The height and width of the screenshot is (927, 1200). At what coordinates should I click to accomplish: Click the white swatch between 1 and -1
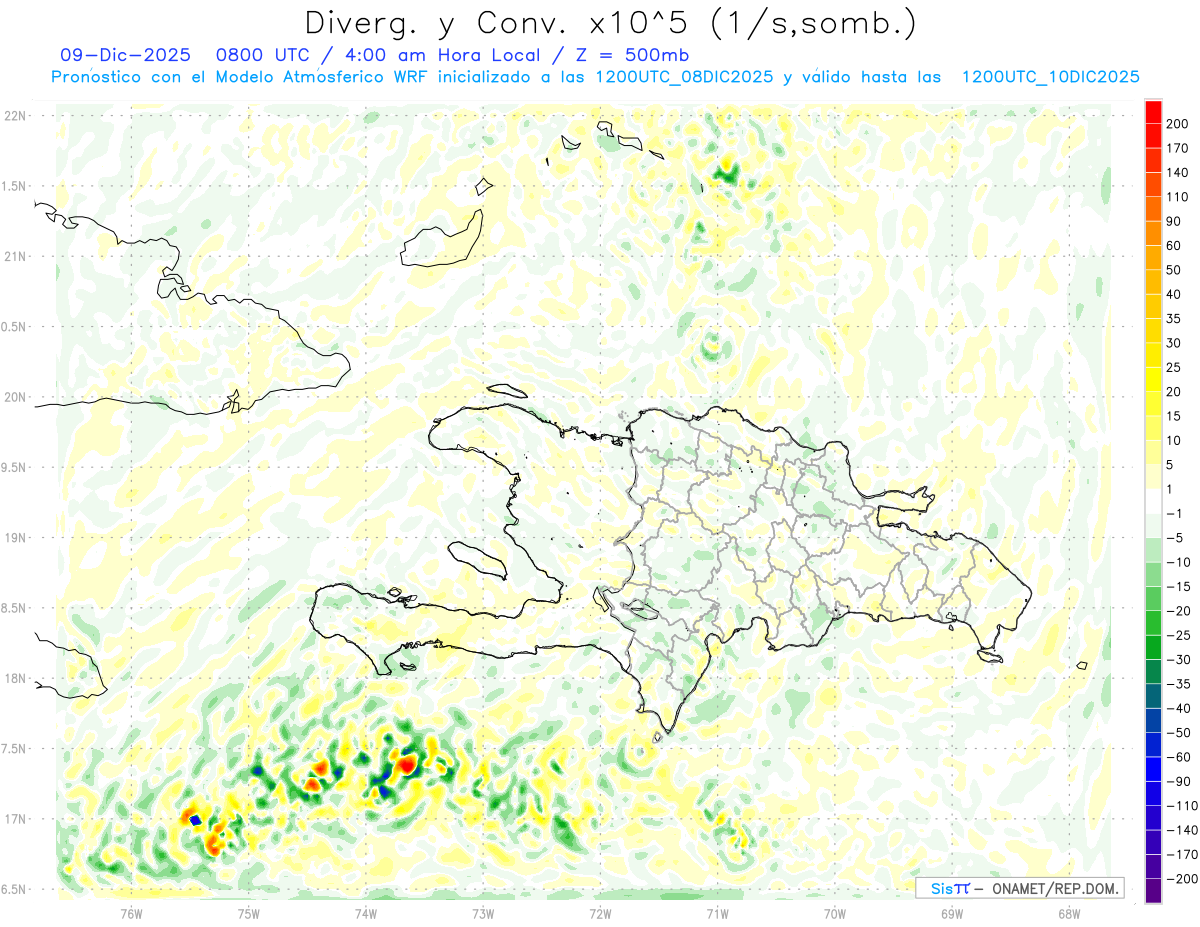(1153, 502)
